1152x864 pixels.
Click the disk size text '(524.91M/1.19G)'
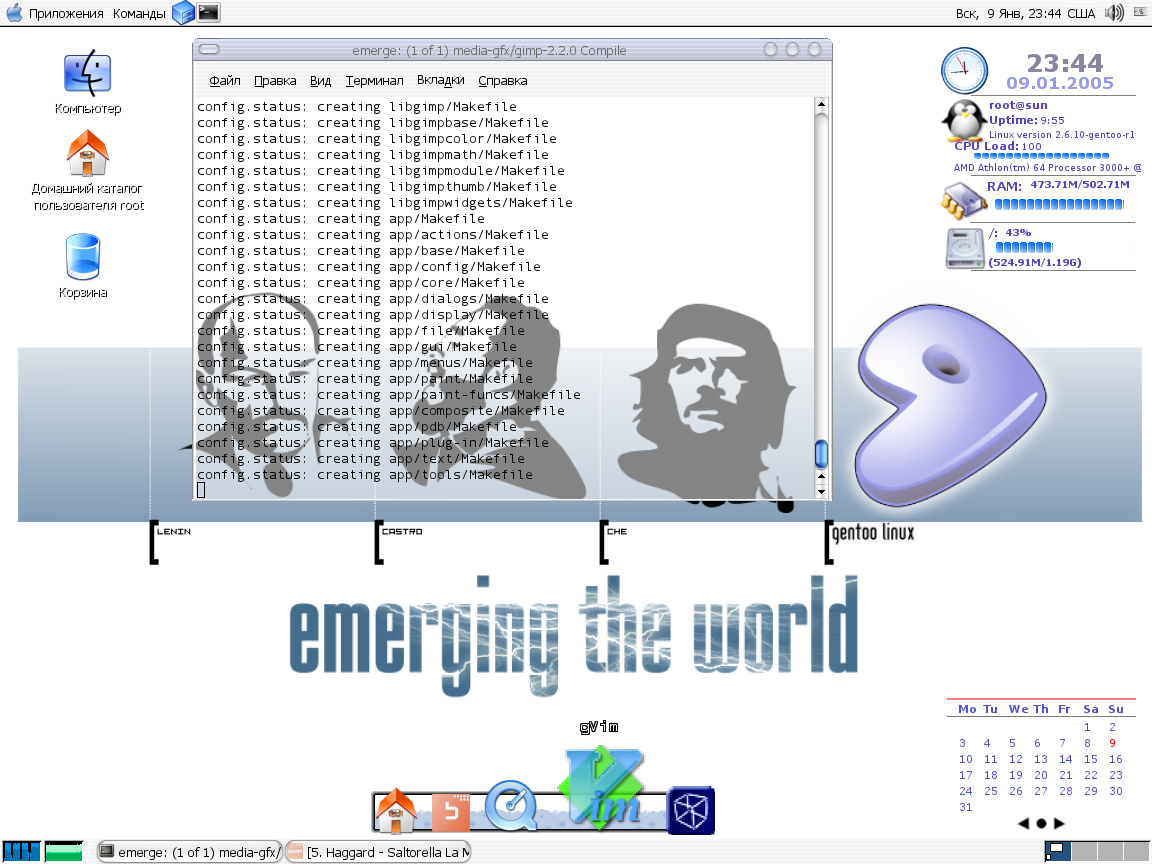click(x=1034, y=262)
